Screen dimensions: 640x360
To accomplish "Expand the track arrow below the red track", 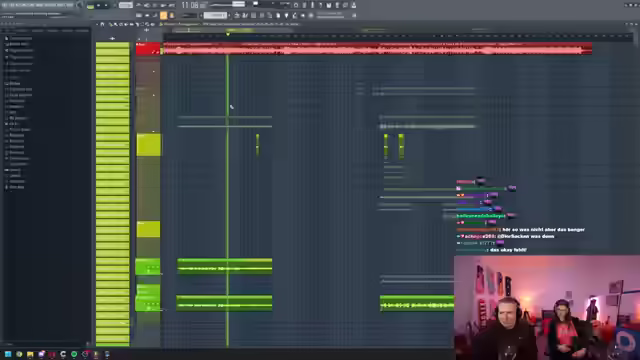I will [154, 71].
